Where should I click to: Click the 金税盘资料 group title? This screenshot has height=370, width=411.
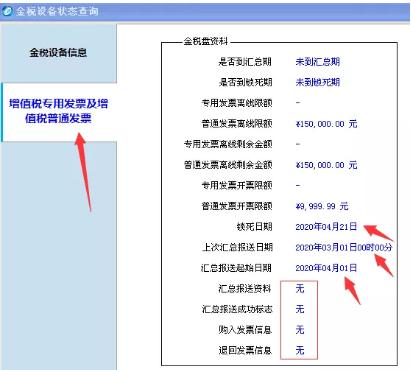pyautogui.click(x=206, y=41)
